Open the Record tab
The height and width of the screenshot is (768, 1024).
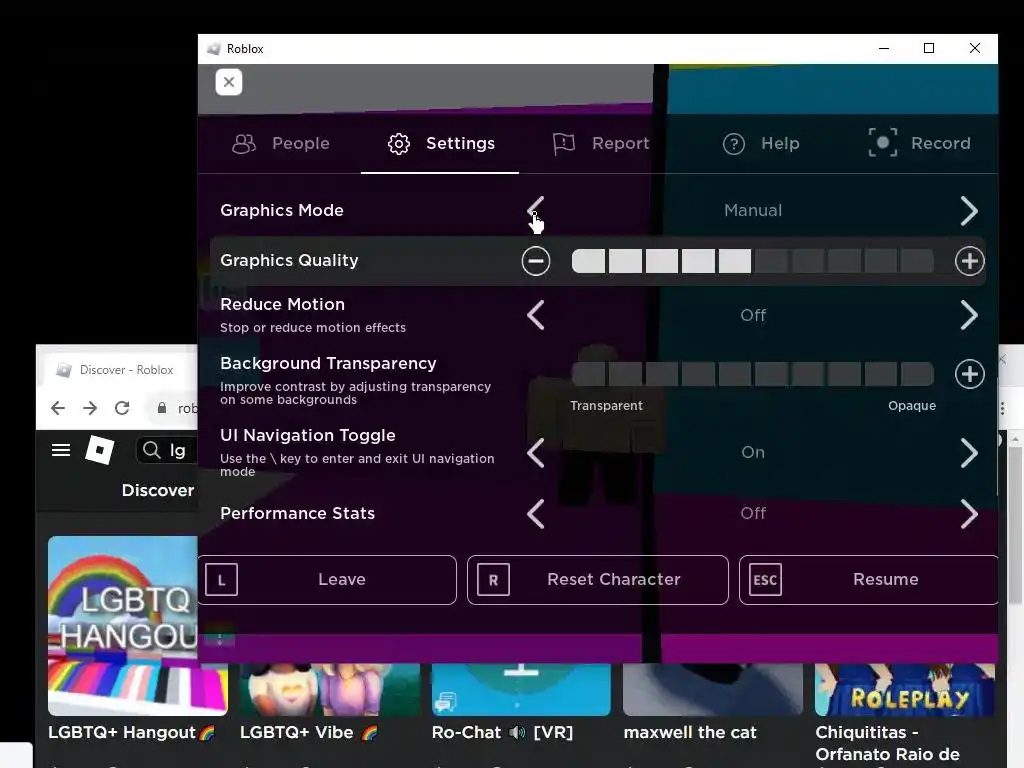tap(920, 143)
